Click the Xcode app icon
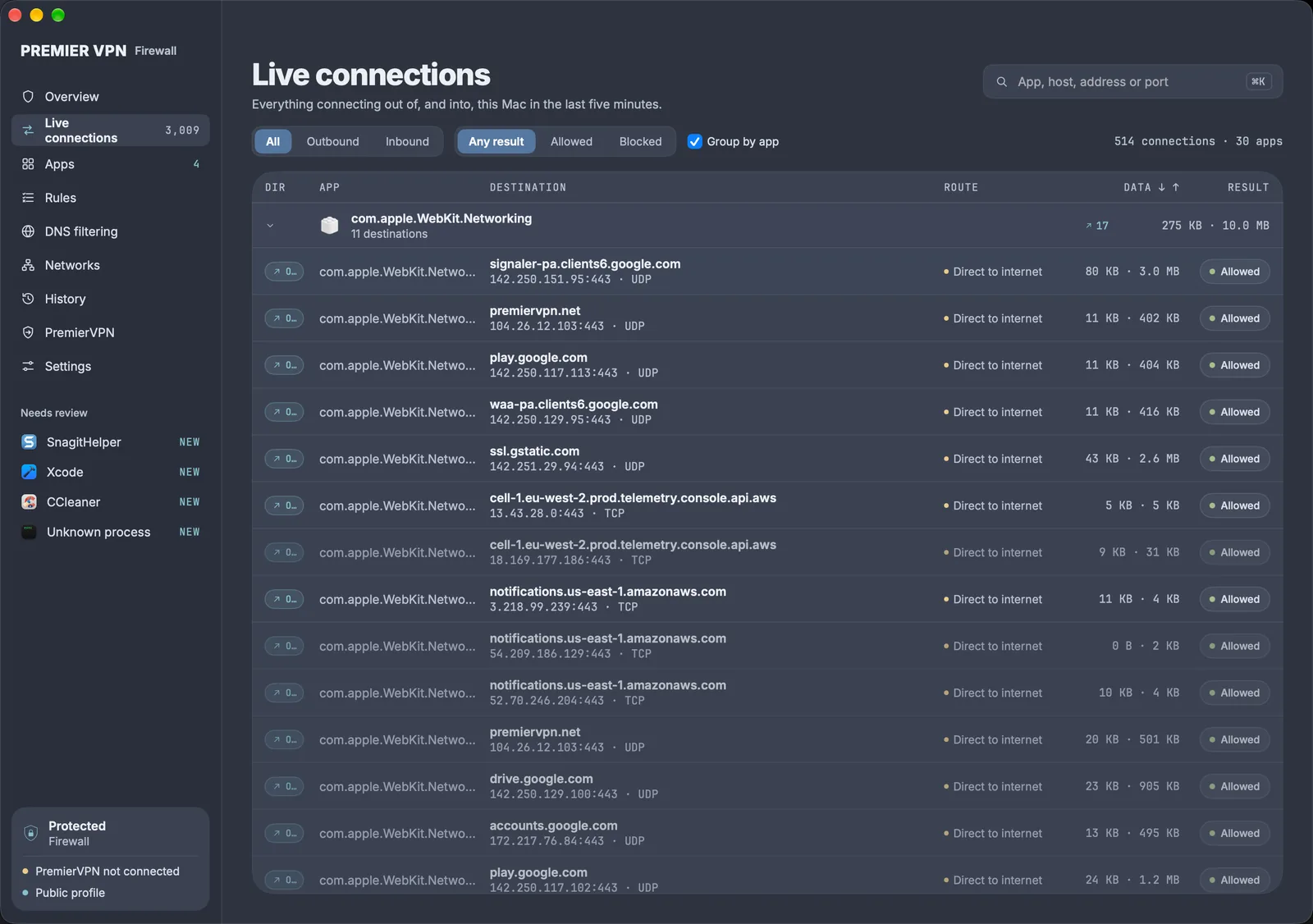 click(x=29, y=472)
